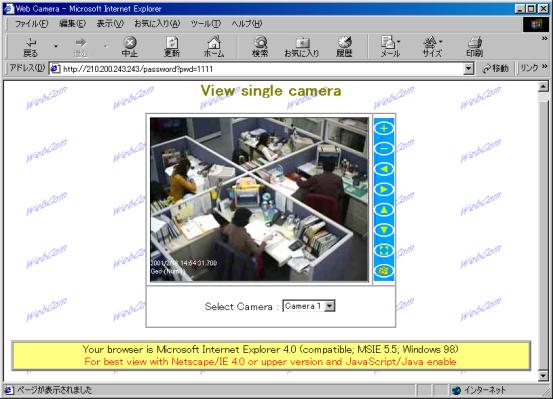Maximize the browser window
The width and height of the screenshot is (553, 399).
(x=531, y=9)
